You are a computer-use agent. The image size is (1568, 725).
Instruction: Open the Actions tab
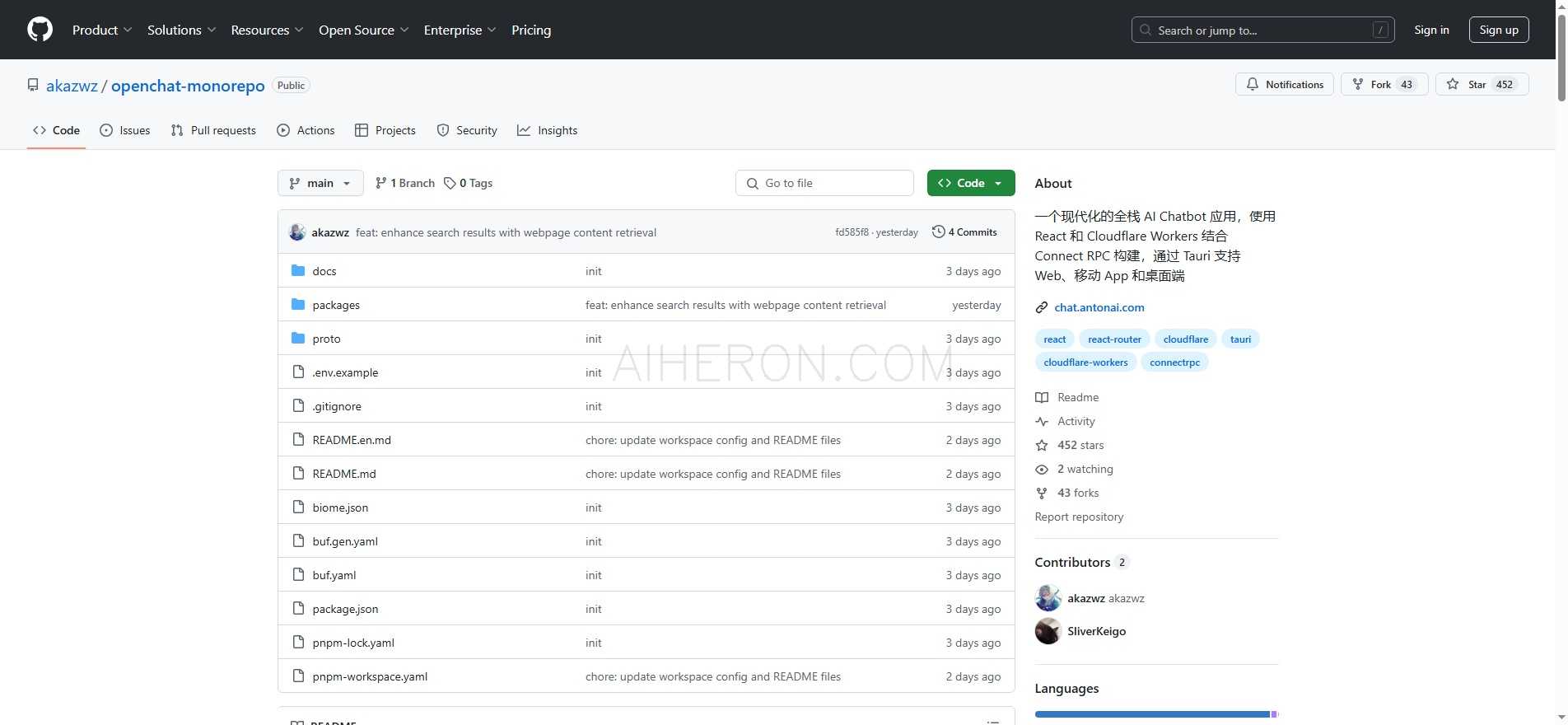point(306,130)
